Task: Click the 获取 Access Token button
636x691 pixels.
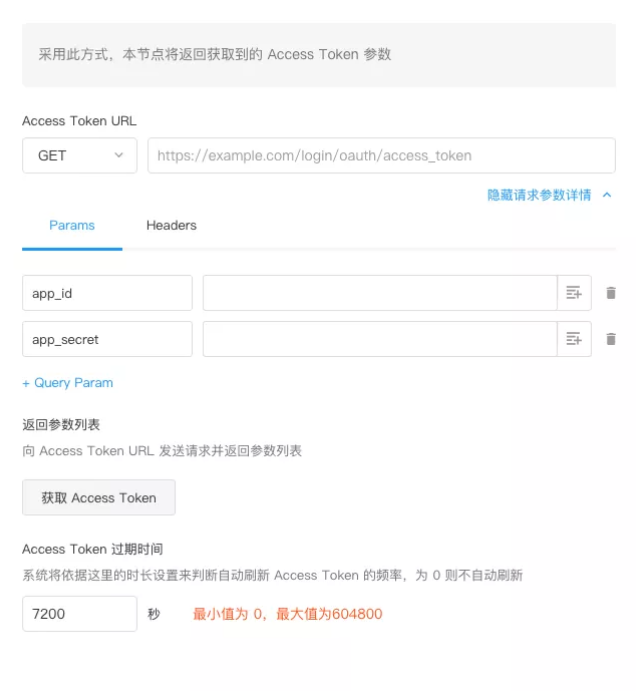Action: click(x=99, y=498)
